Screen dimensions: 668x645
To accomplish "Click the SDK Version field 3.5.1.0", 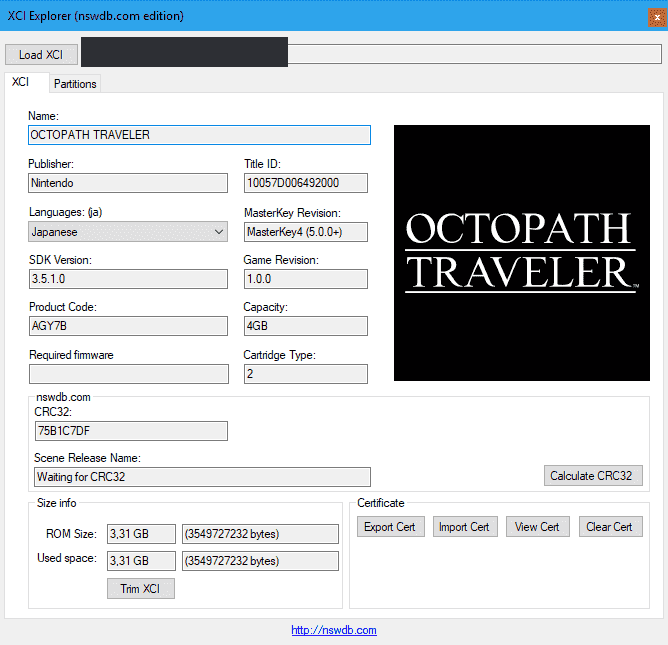I will tap(128, 279).
